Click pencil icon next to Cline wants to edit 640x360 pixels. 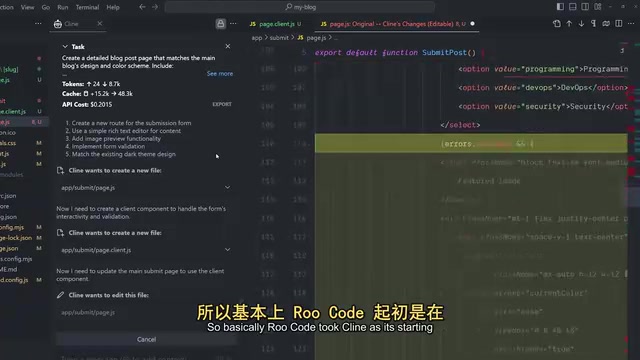(60, 295)
